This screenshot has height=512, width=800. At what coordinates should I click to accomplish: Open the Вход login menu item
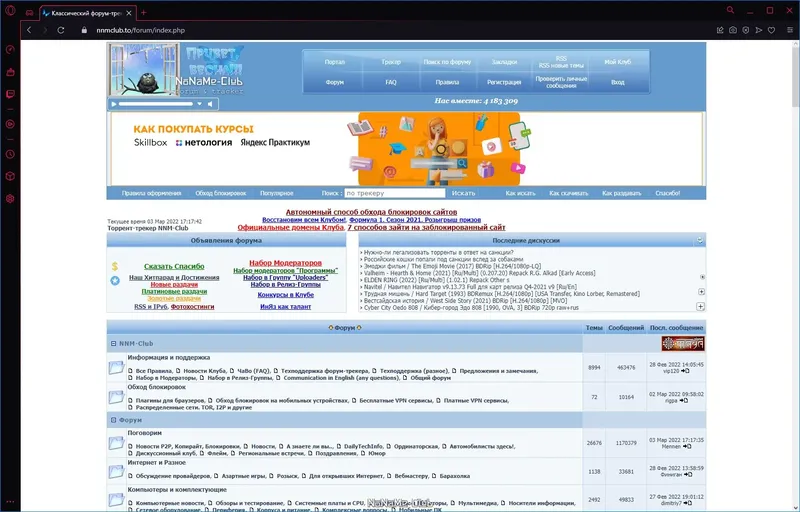tap(617, 82)
